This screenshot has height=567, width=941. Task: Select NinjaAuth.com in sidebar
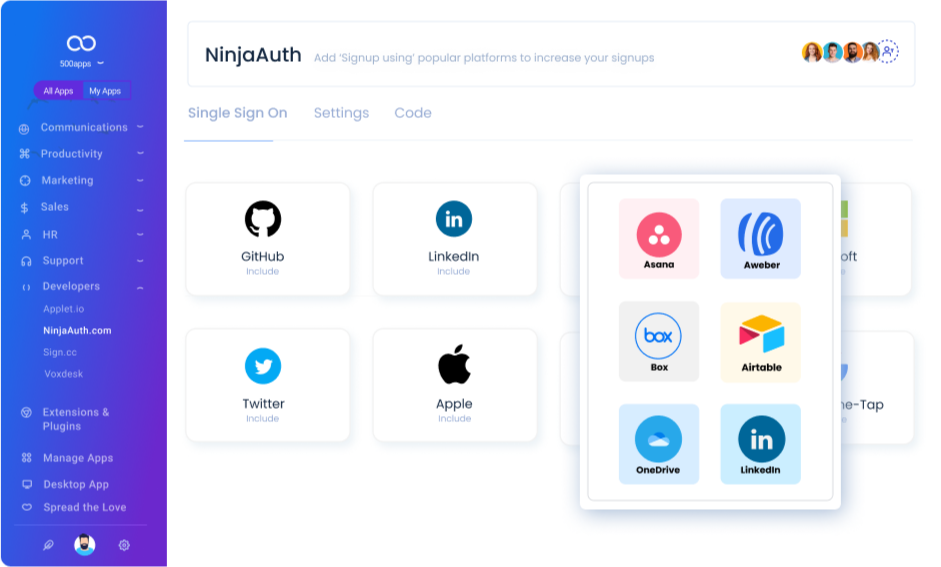coord(77,331)
